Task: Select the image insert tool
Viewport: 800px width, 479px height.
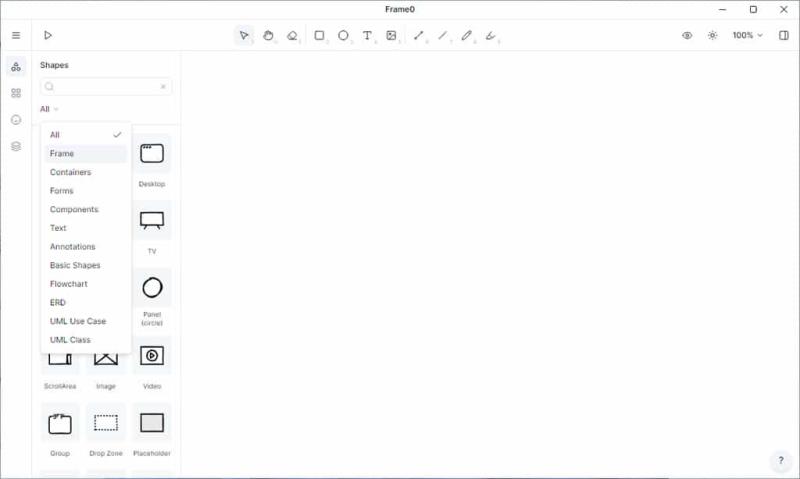Action: (391, 35)
